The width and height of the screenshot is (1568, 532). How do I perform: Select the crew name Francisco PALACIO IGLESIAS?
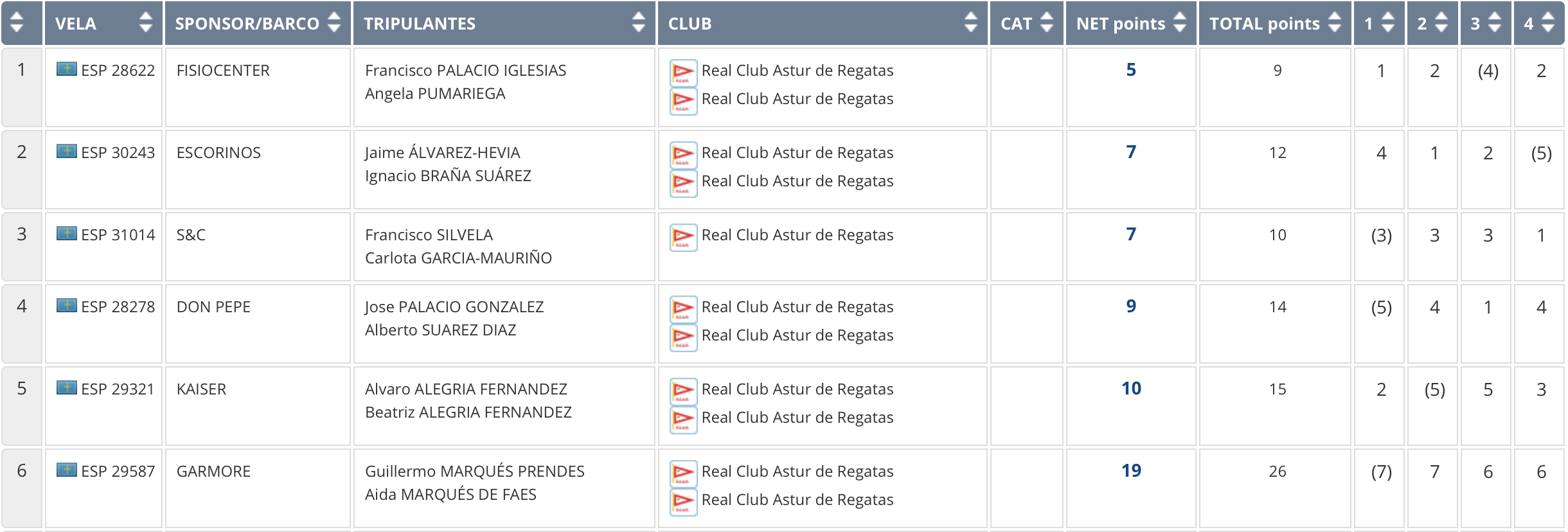point(466,70)
